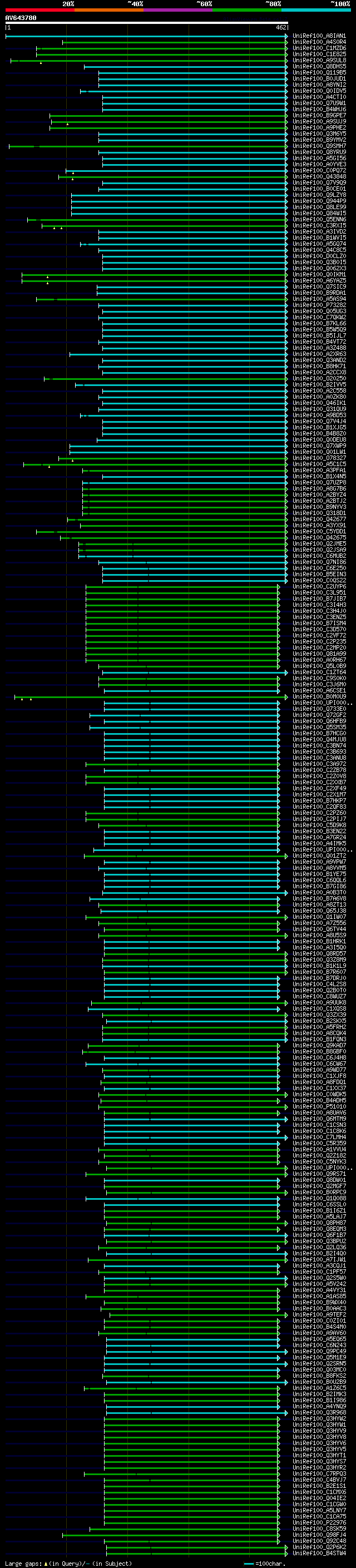Select the UniRef100_A0B3T0 label
The image size is (356, 1568).
point(319,892)
